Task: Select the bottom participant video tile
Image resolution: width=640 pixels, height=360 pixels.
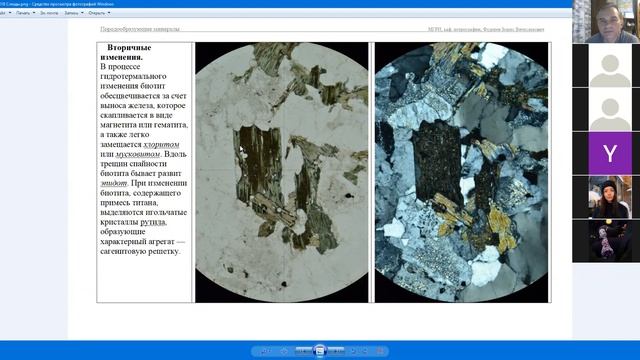Action: [606, 241]
